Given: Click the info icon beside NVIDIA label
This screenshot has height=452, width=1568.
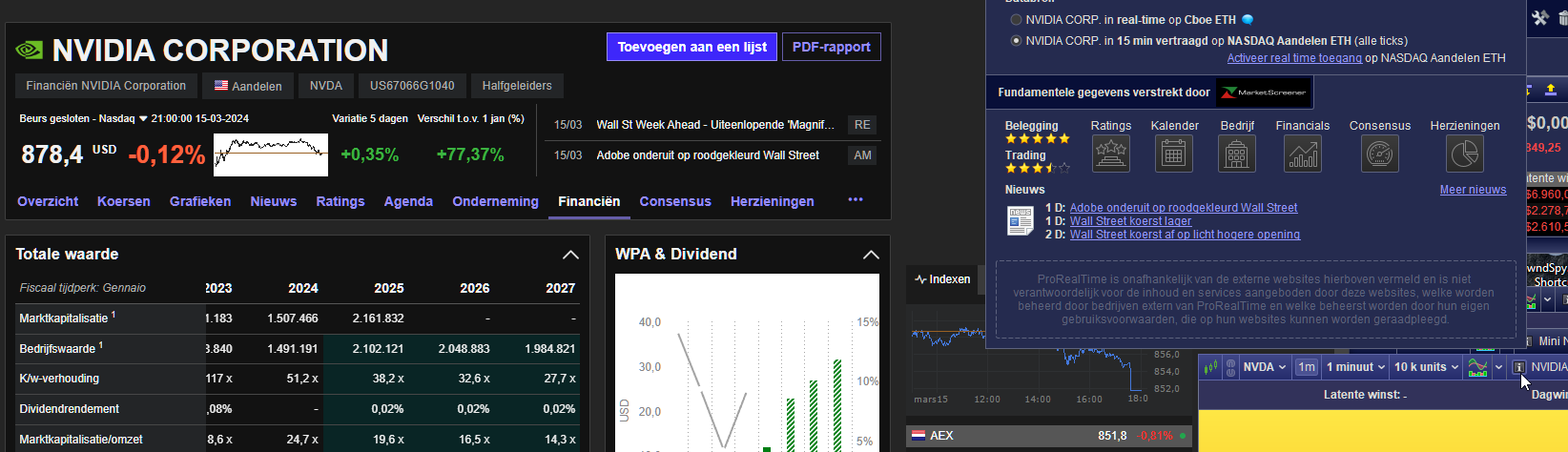Looking at the screenshot, I should coord(1519,367).
